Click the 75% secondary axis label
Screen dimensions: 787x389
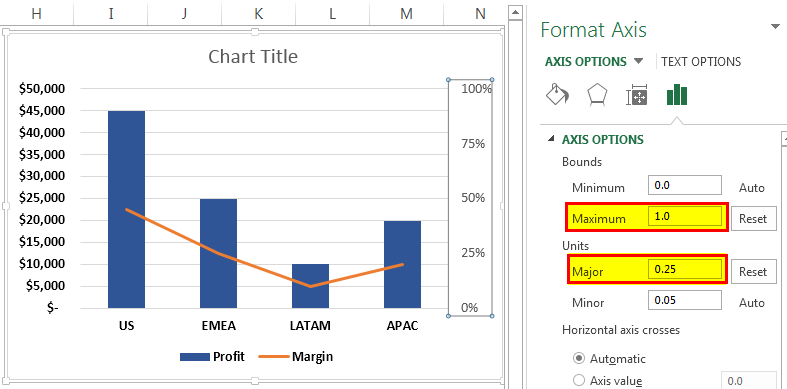pos(473,144)
